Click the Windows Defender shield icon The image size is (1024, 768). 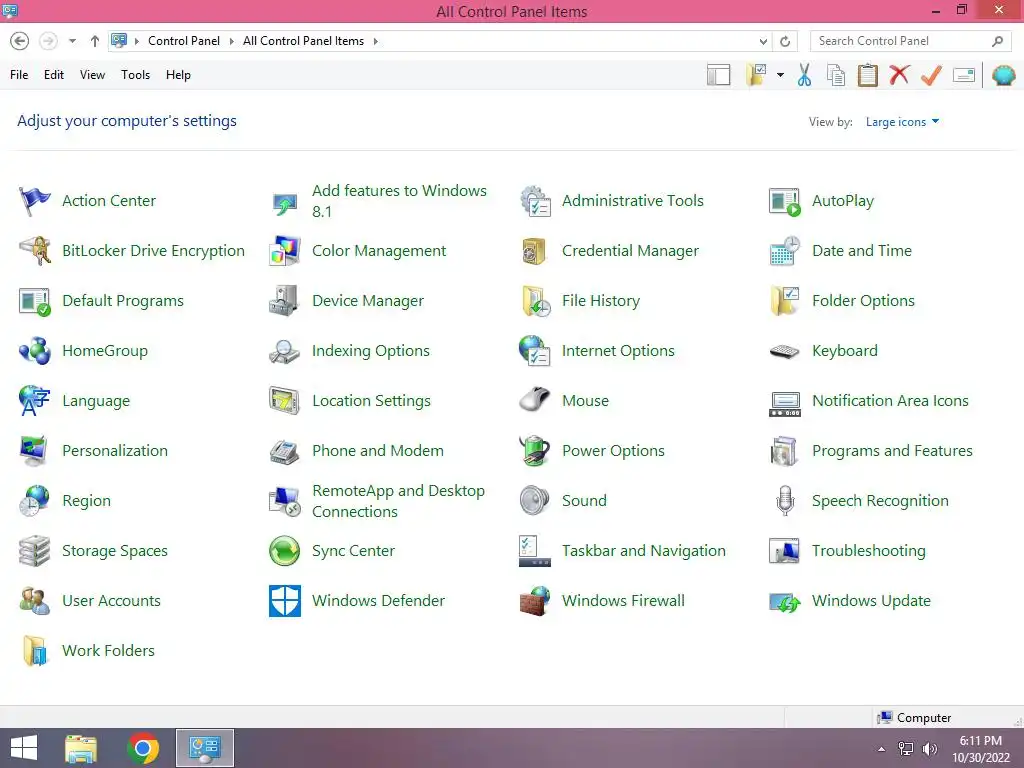[x=285, y=601]
